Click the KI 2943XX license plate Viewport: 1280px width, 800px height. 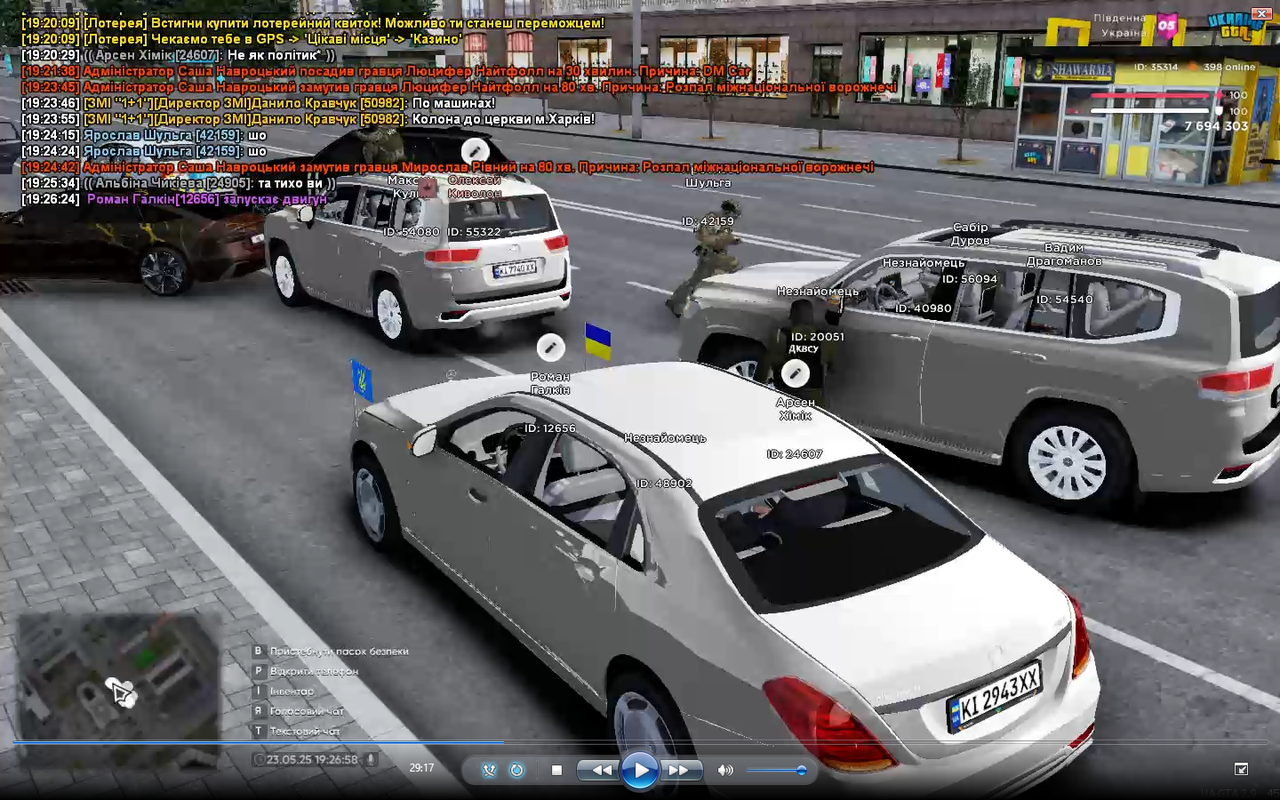(x=995, y=697)
